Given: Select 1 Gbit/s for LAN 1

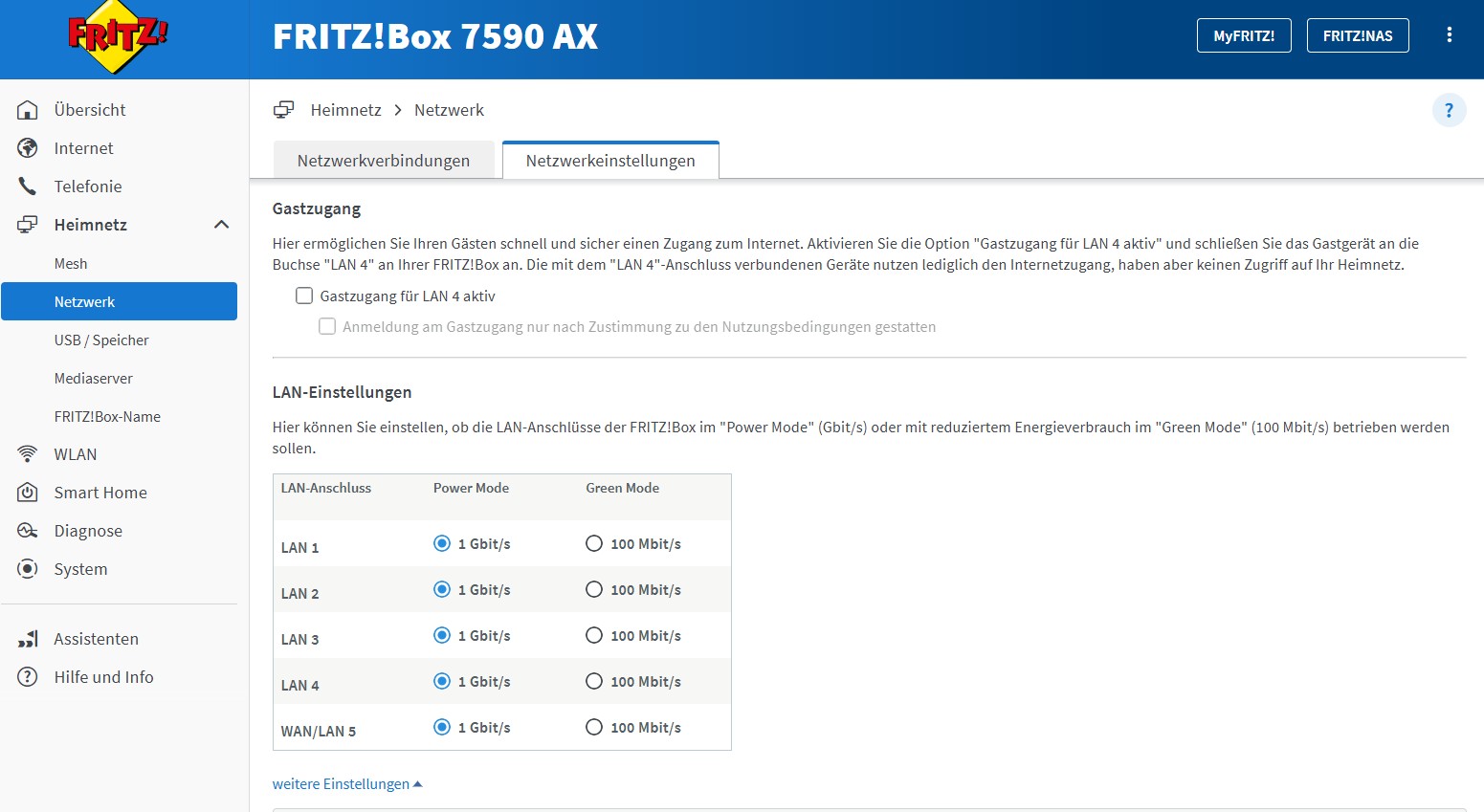Looking at the screenshot, I should (x=442, y=543).
